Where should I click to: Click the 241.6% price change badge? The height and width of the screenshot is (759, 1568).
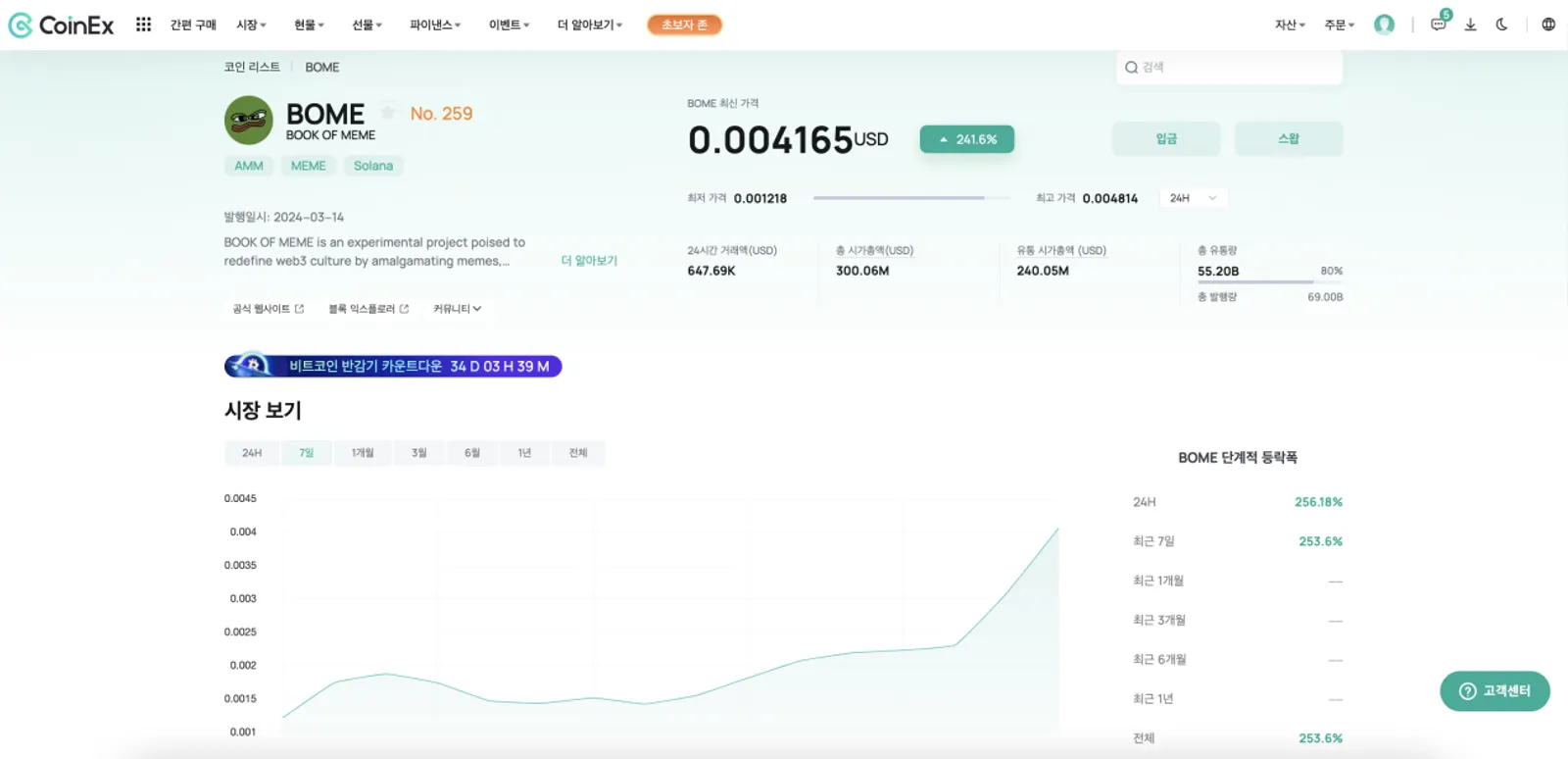(967, 139)
